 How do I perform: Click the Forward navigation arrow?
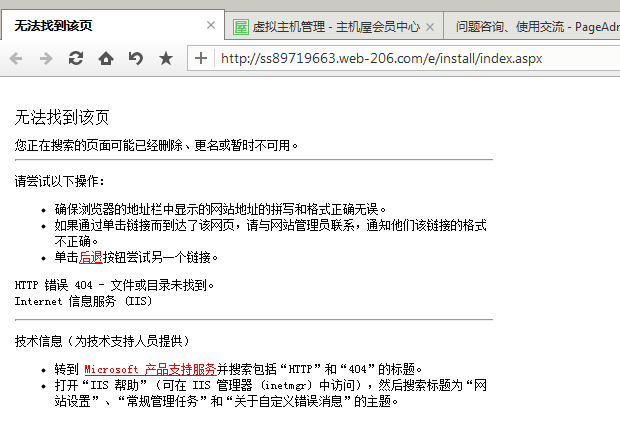(x=46, y=59)
